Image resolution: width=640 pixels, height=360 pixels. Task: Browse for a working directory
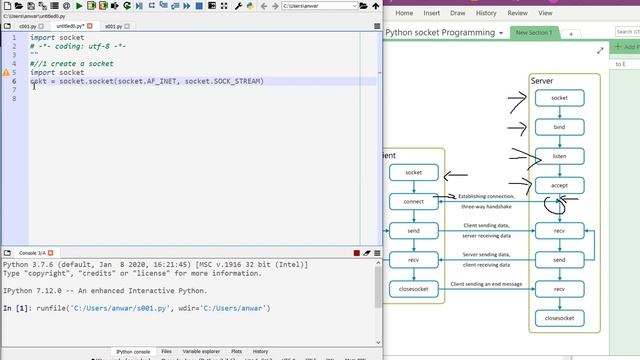pos(363,6)
